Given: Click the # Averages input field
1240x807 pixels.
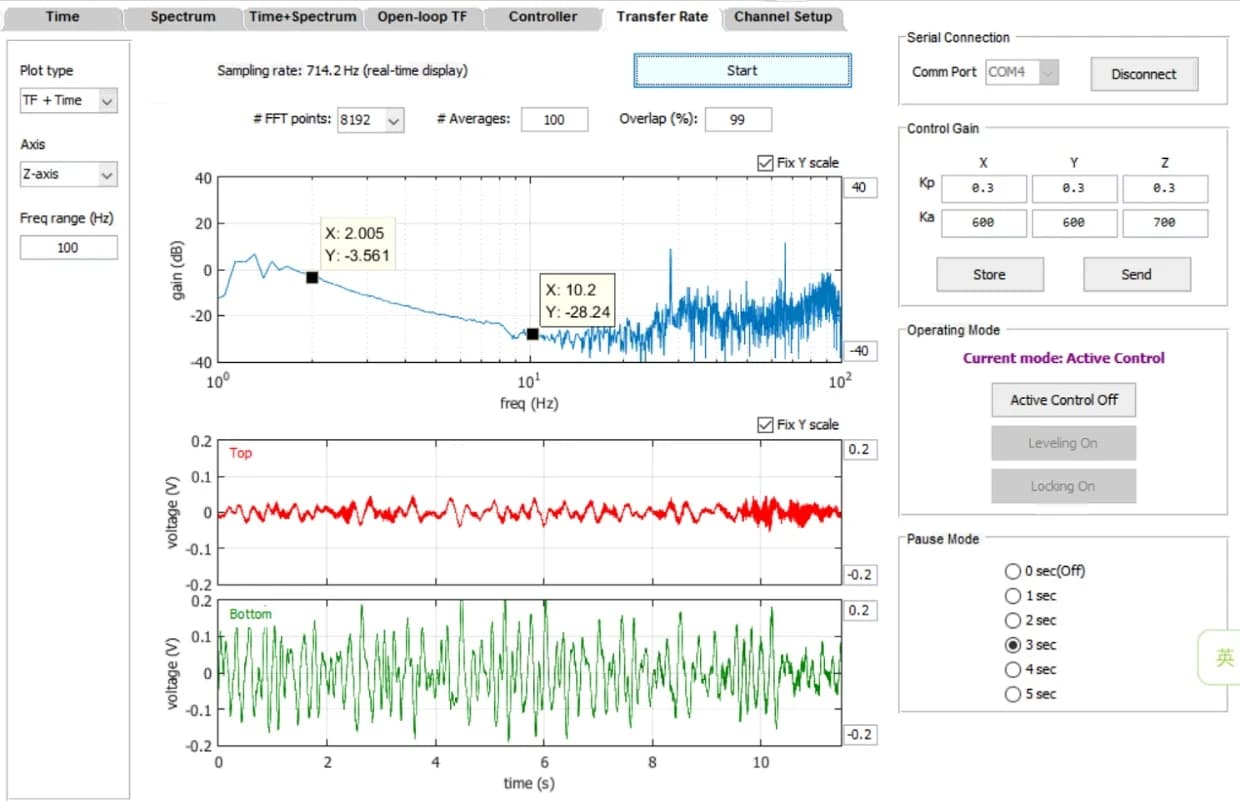Looking at the screenshot, I should (x=554, y=120).
